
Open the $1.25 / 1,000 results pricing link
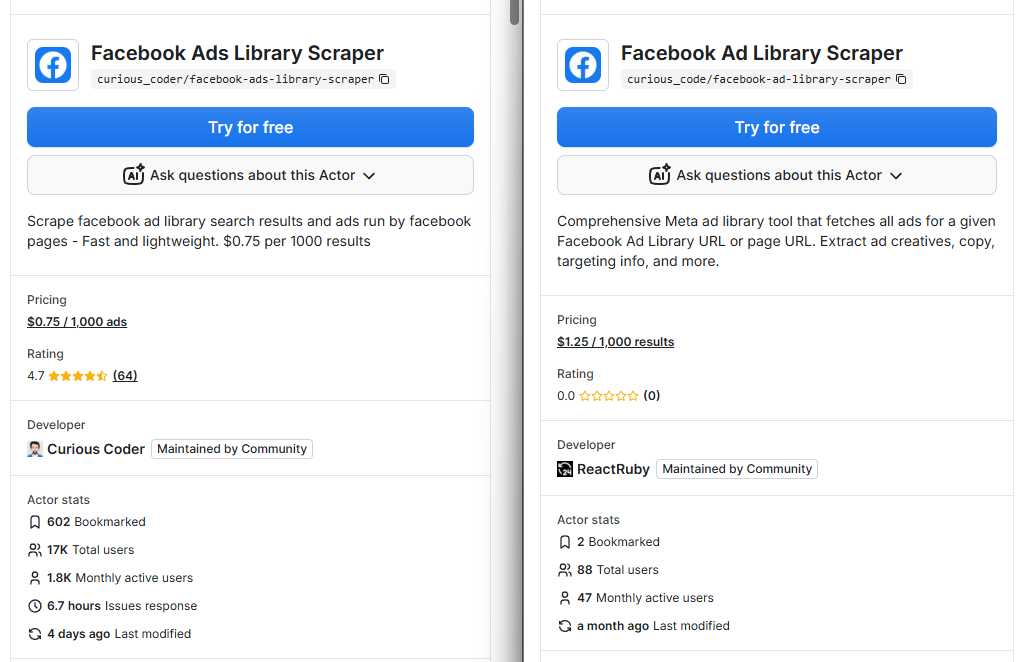coord(615,342)
